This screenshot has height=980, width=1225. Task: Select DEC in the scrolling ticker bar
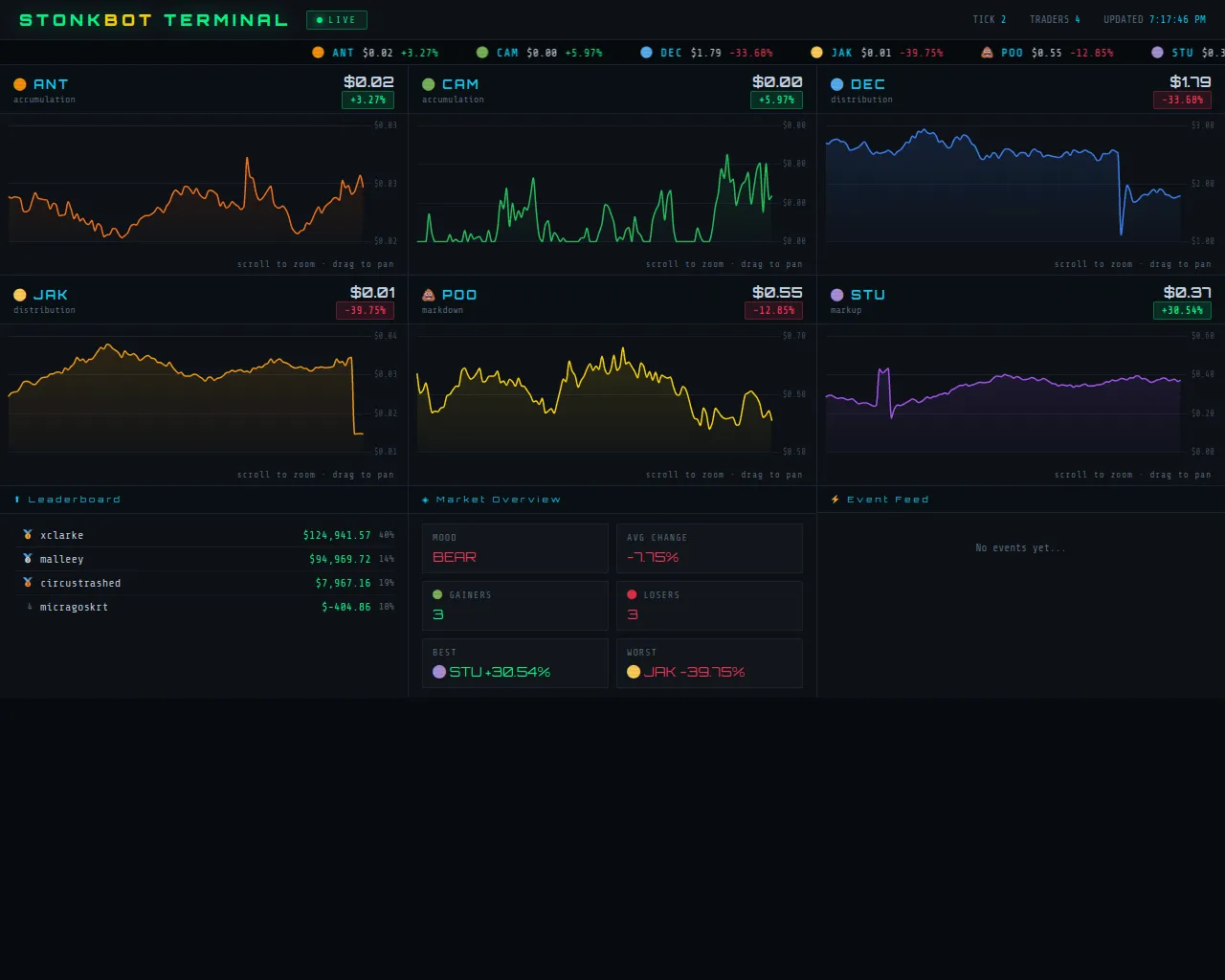tap(671, 53)
